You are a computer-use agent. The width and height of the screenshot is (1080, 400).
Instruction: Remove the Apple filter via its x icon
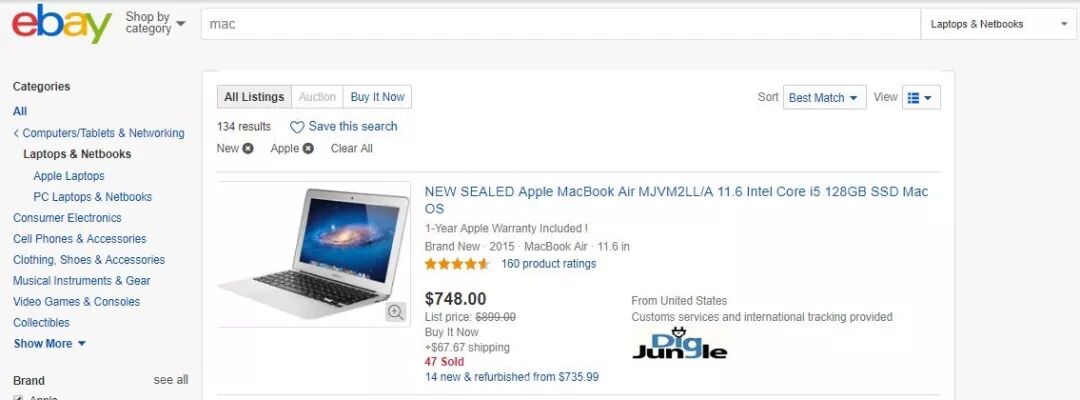pos(308,149)
